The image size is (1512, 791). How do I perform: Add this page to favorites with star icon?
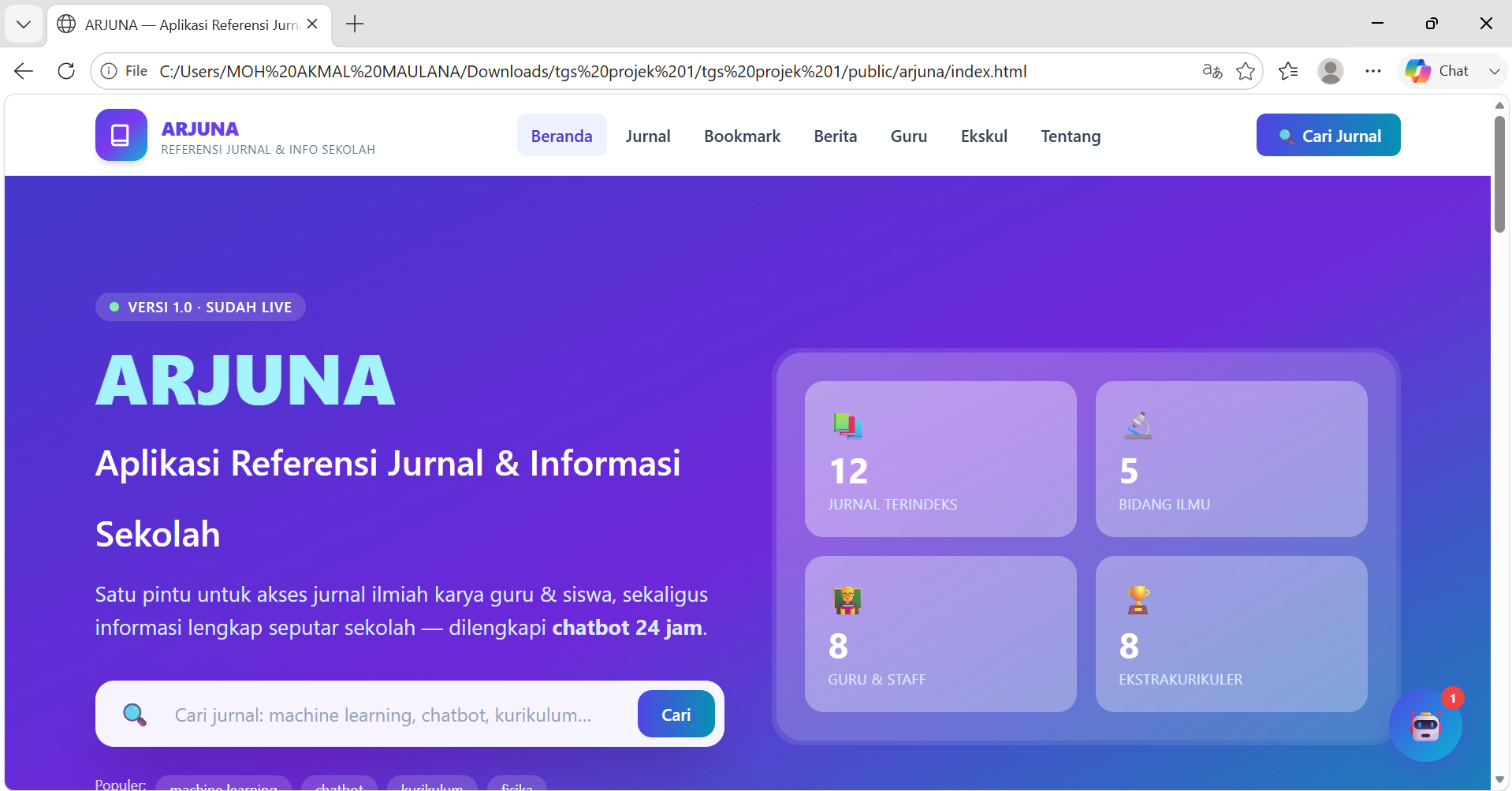[x=1246, y=71]
